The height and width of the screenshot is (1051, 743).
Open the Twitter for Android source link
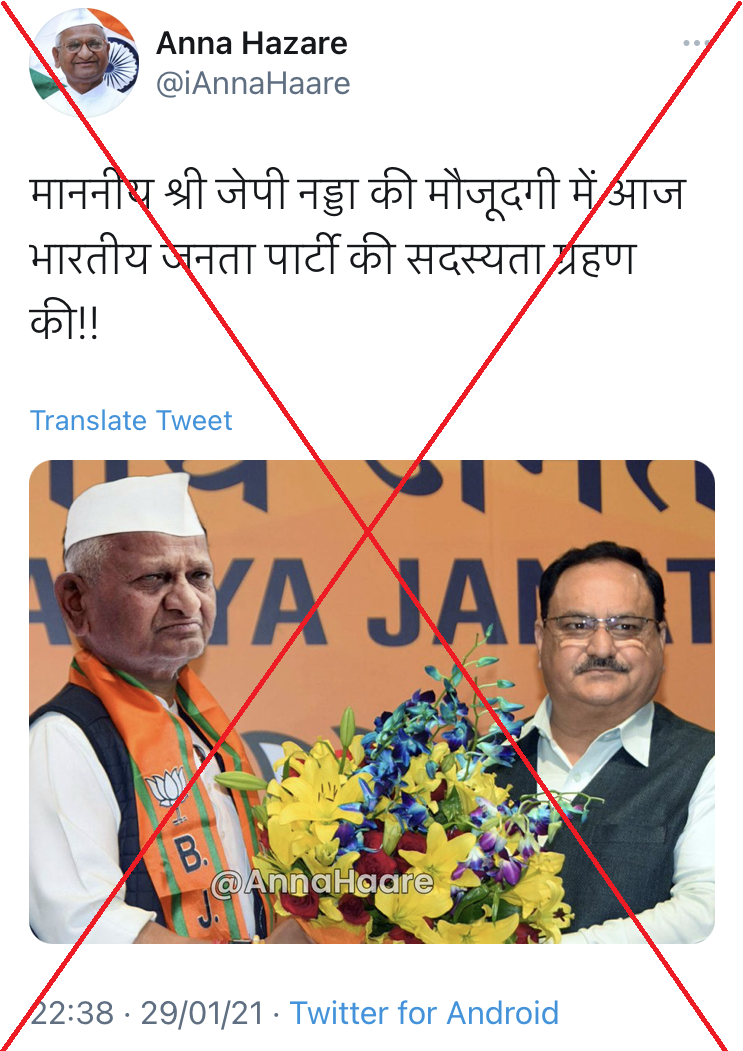pyautogui.click(x=424, y=1013)
